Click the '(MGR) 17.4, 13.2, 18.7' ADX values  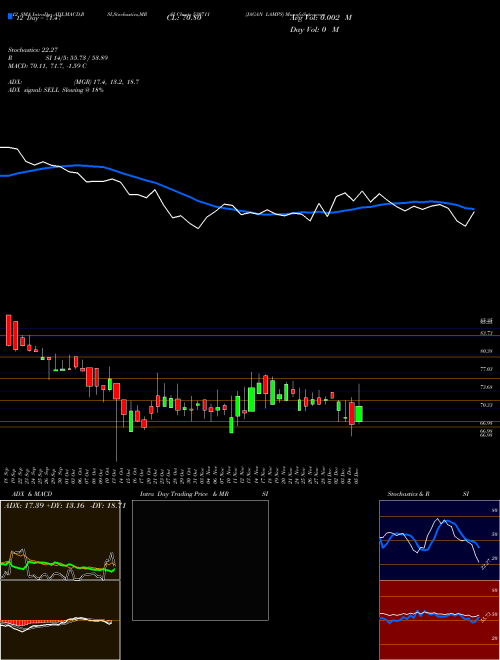[106, 82]
